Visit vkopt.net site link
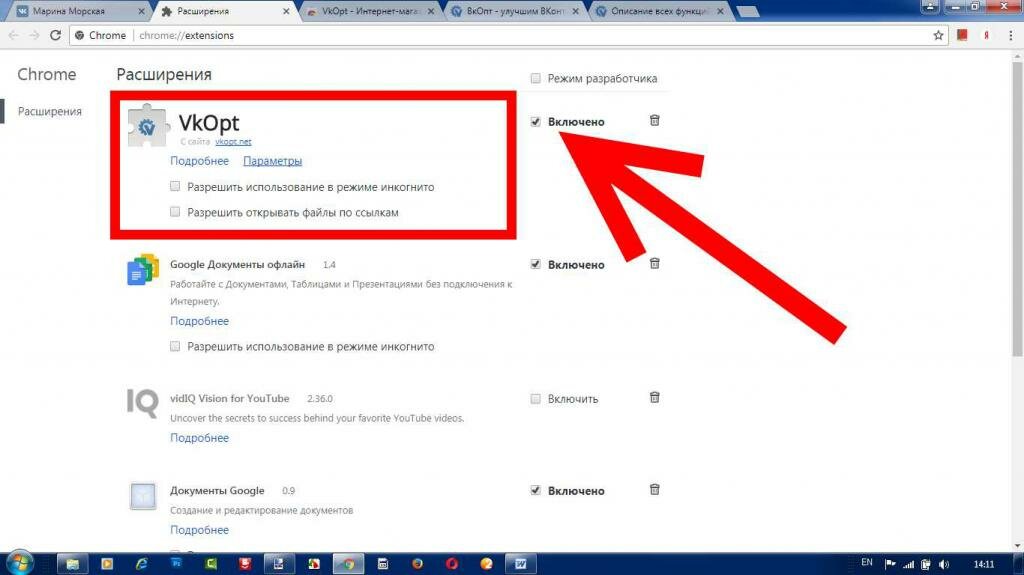The image size is (1024, 575). tap(233, 141)
